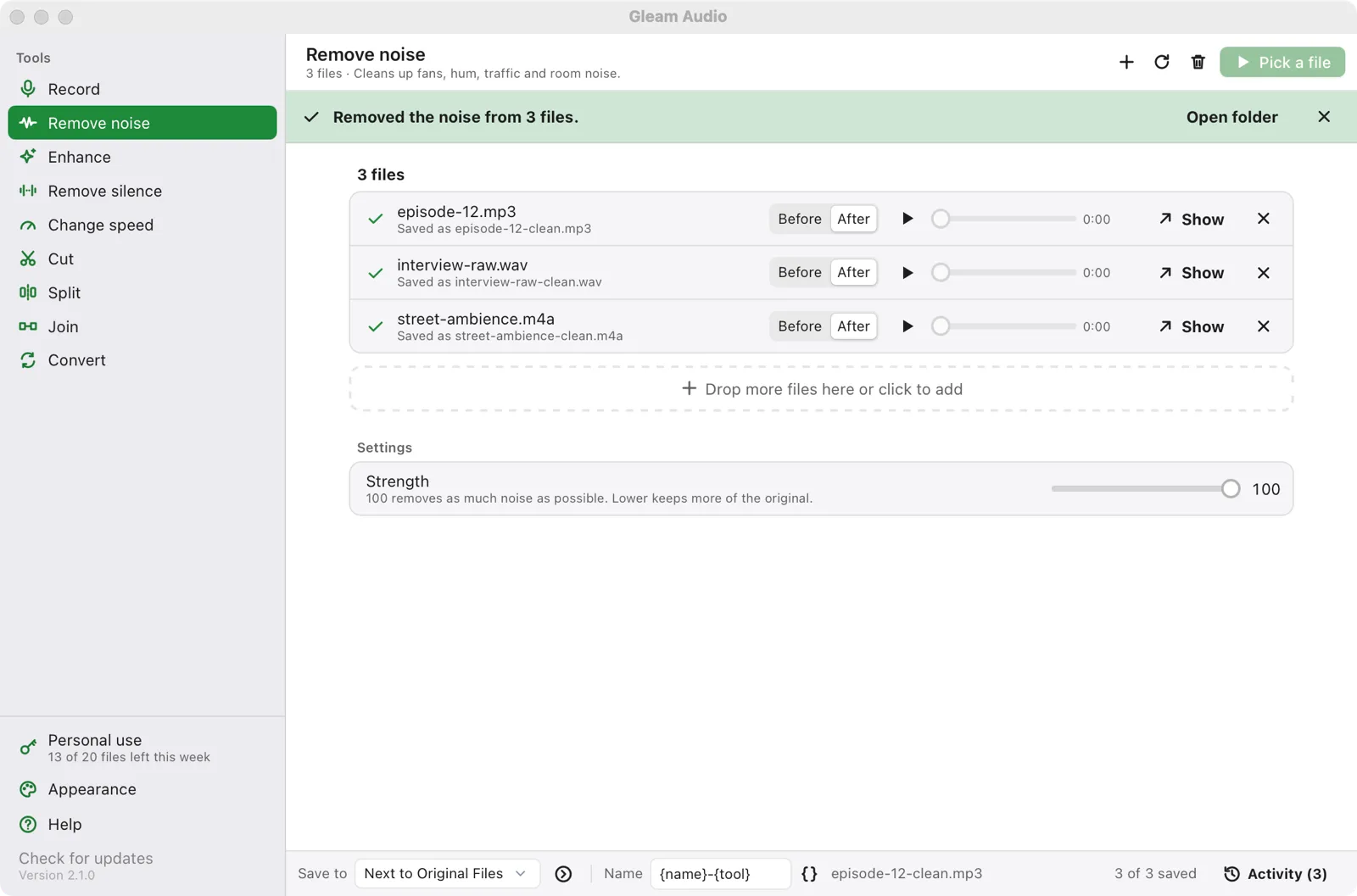Click the 13 of 20 files left text
1357x896 pixels.
129,757
